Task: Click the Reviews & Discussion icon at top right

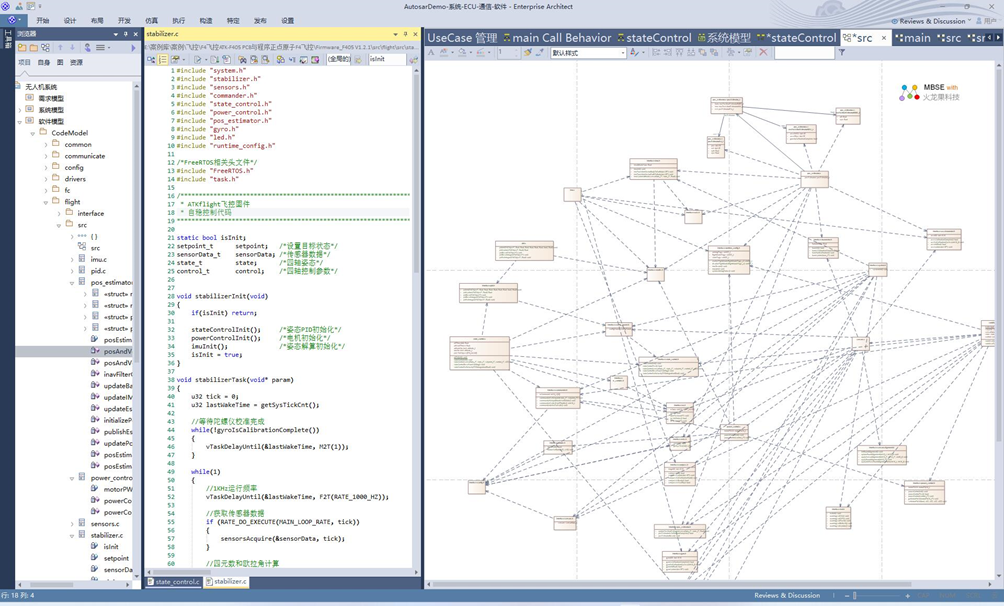Action: coord(895,21)
